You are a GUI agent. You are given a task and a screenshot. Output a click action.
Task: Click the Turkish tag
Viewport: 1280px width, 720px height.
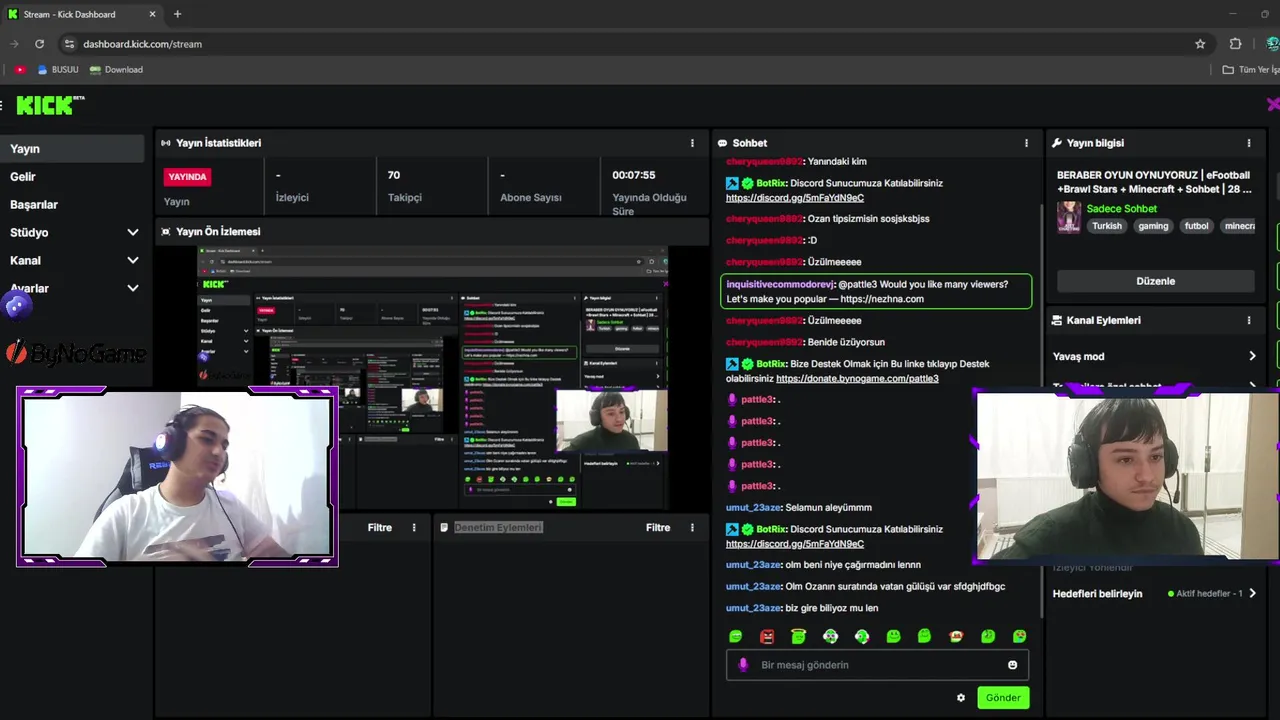click(1107, 226)
